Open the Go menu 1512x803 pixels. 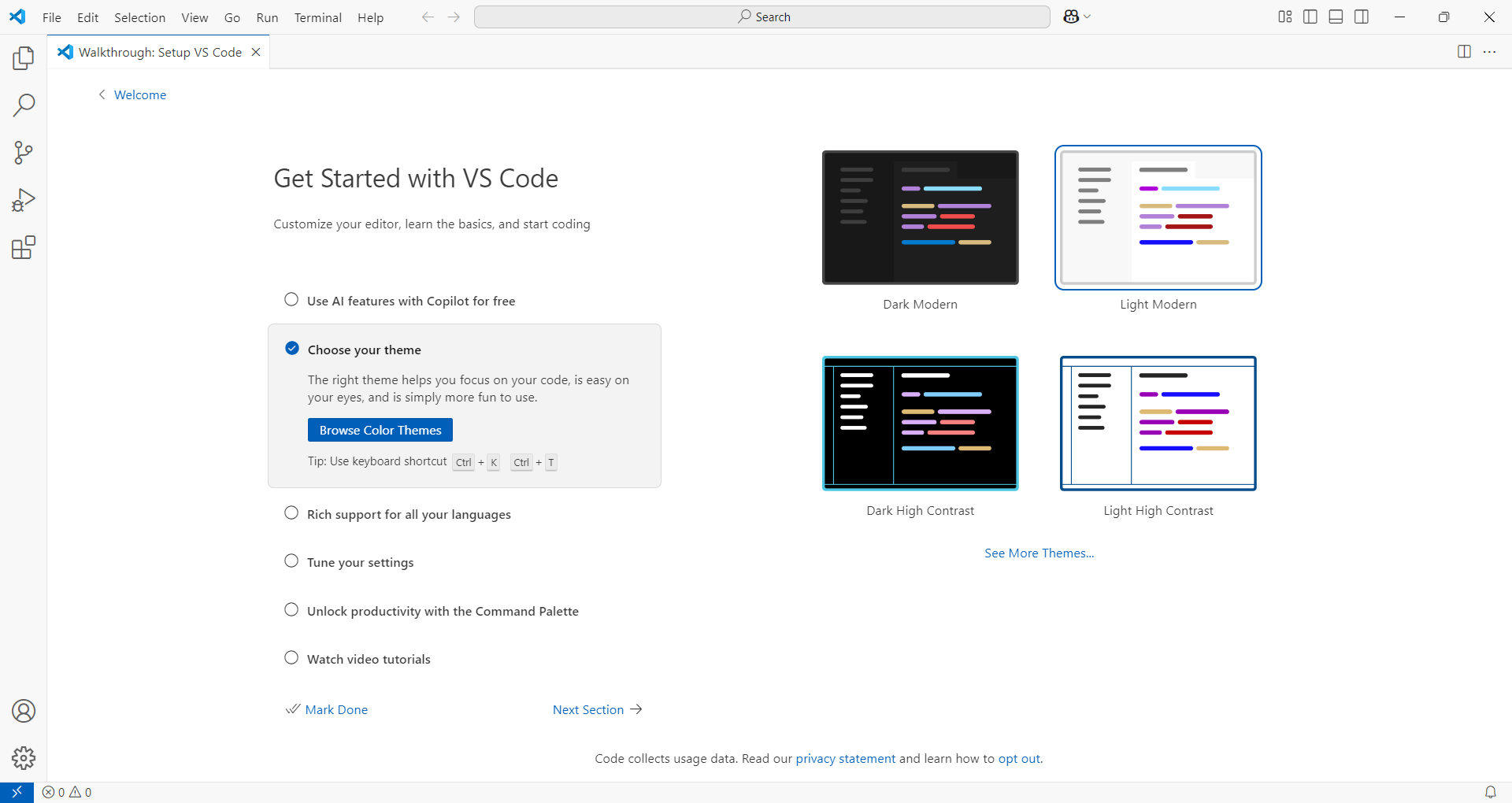pos(232,17)
